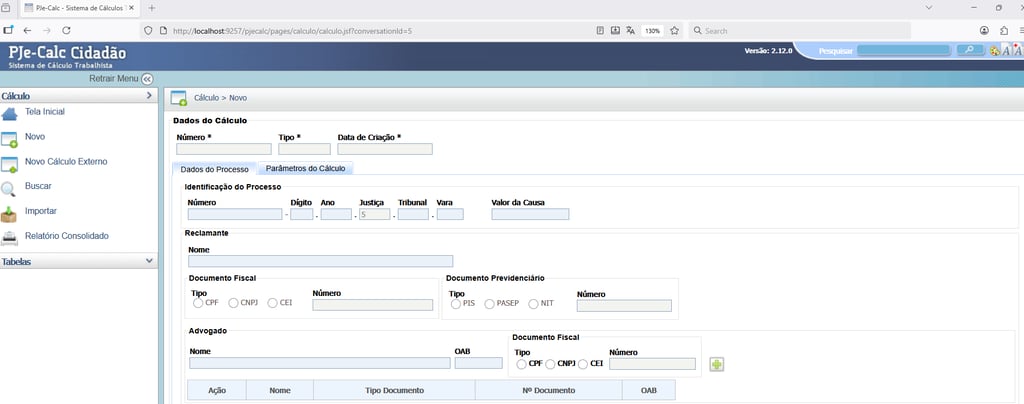Image resolution: width=1024 pixels, height=404 pixels.
Task: Open Novo Cálculo Externo icon
Action: pyautogui.click(x=9, y=164)
